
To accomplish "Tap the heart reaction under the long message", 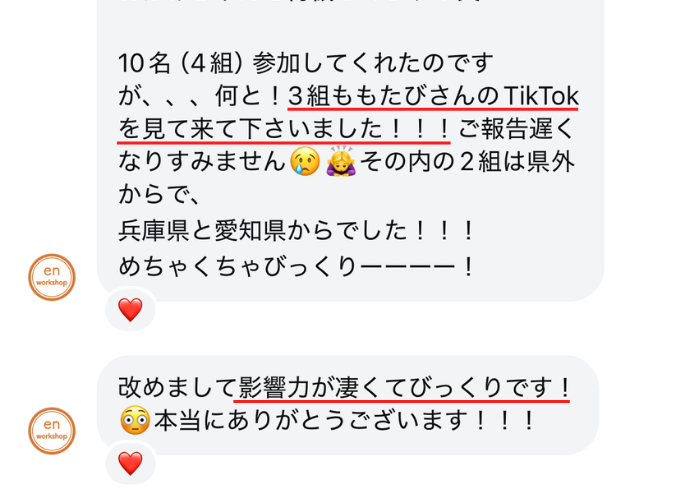I will 130,310.
